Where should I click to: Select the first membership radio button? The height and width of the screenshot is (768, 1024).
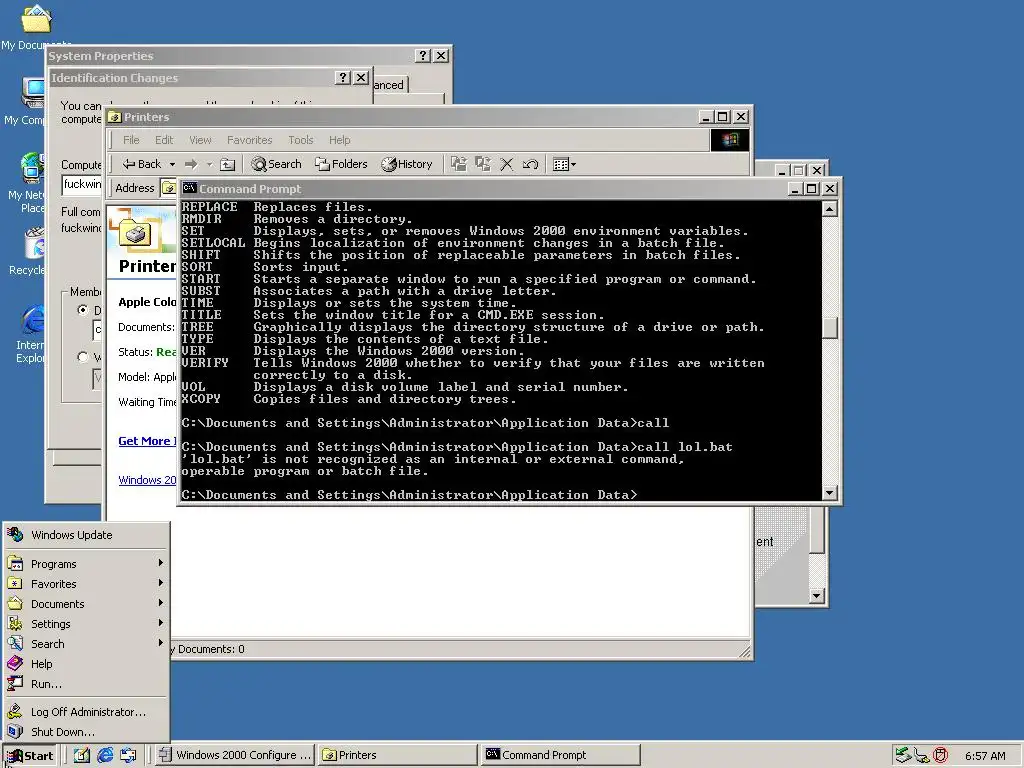click(x=83, y=310)
